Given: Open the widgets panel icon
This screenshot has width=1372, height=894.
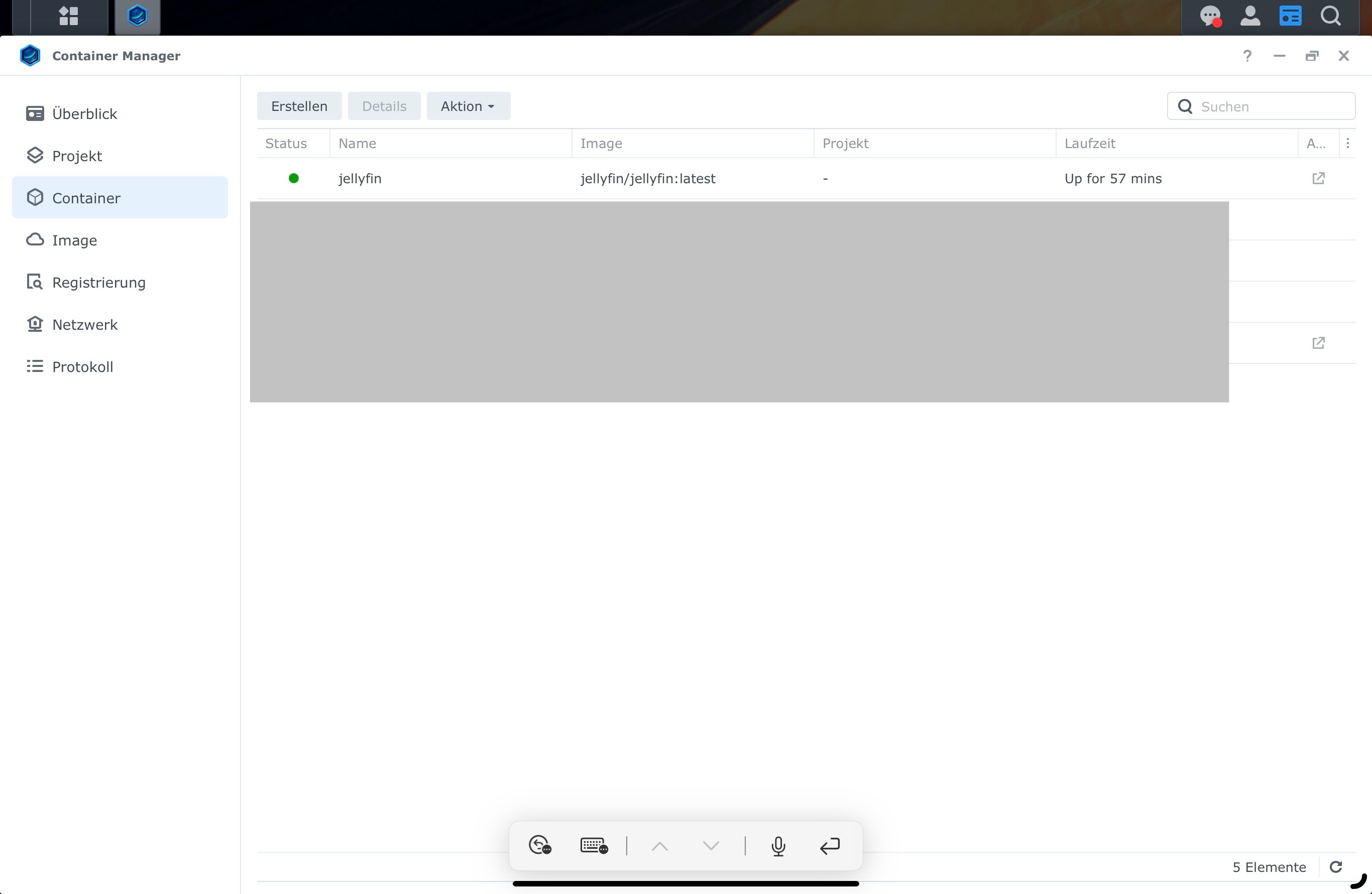Looking at the screenshot, I should tap(1290, 16).
